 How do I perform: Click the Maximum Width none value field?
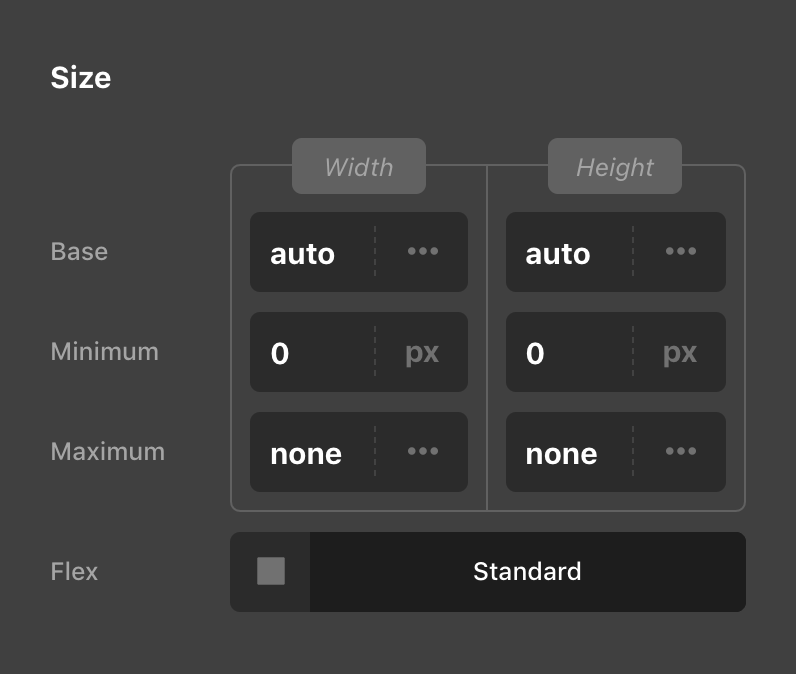(310, 453)
